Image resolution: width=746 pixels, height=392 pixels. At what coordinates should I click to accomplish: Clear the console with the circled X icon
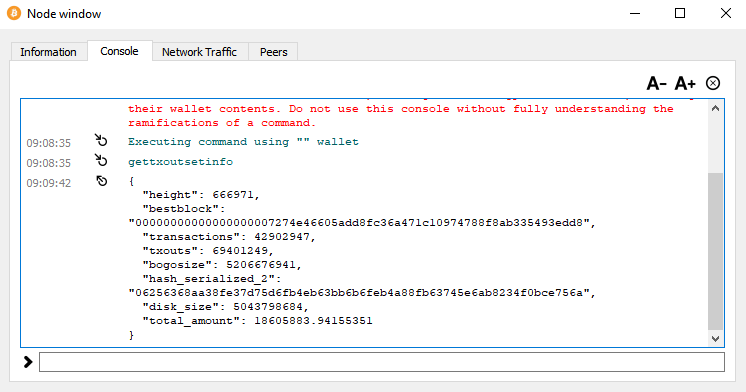713,83
